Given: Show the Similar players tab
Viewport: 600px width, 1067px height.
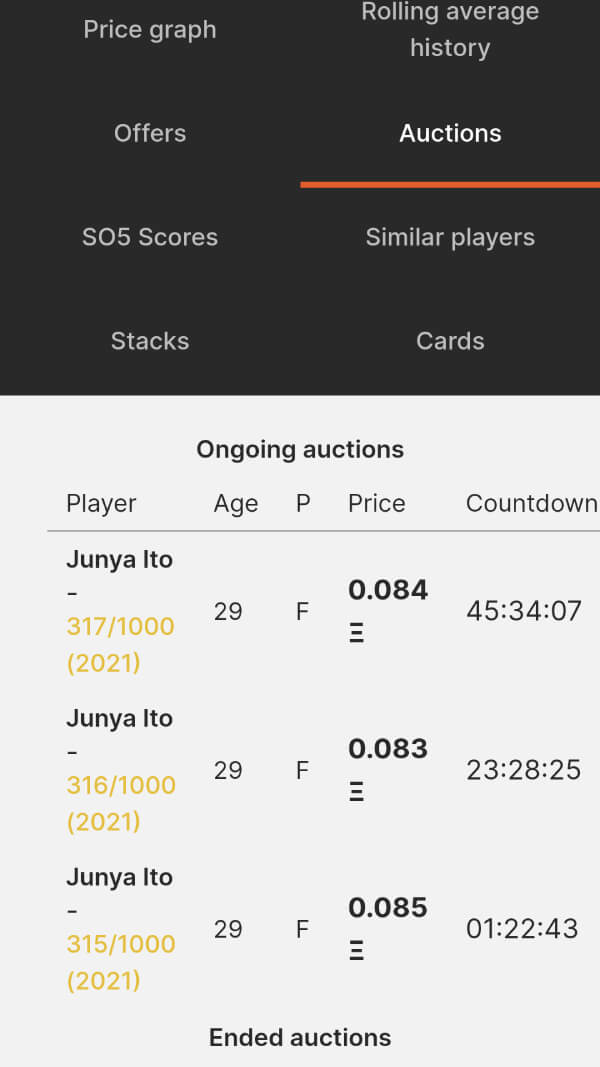Looking at the screenshot, I should [x=450, y=237].
